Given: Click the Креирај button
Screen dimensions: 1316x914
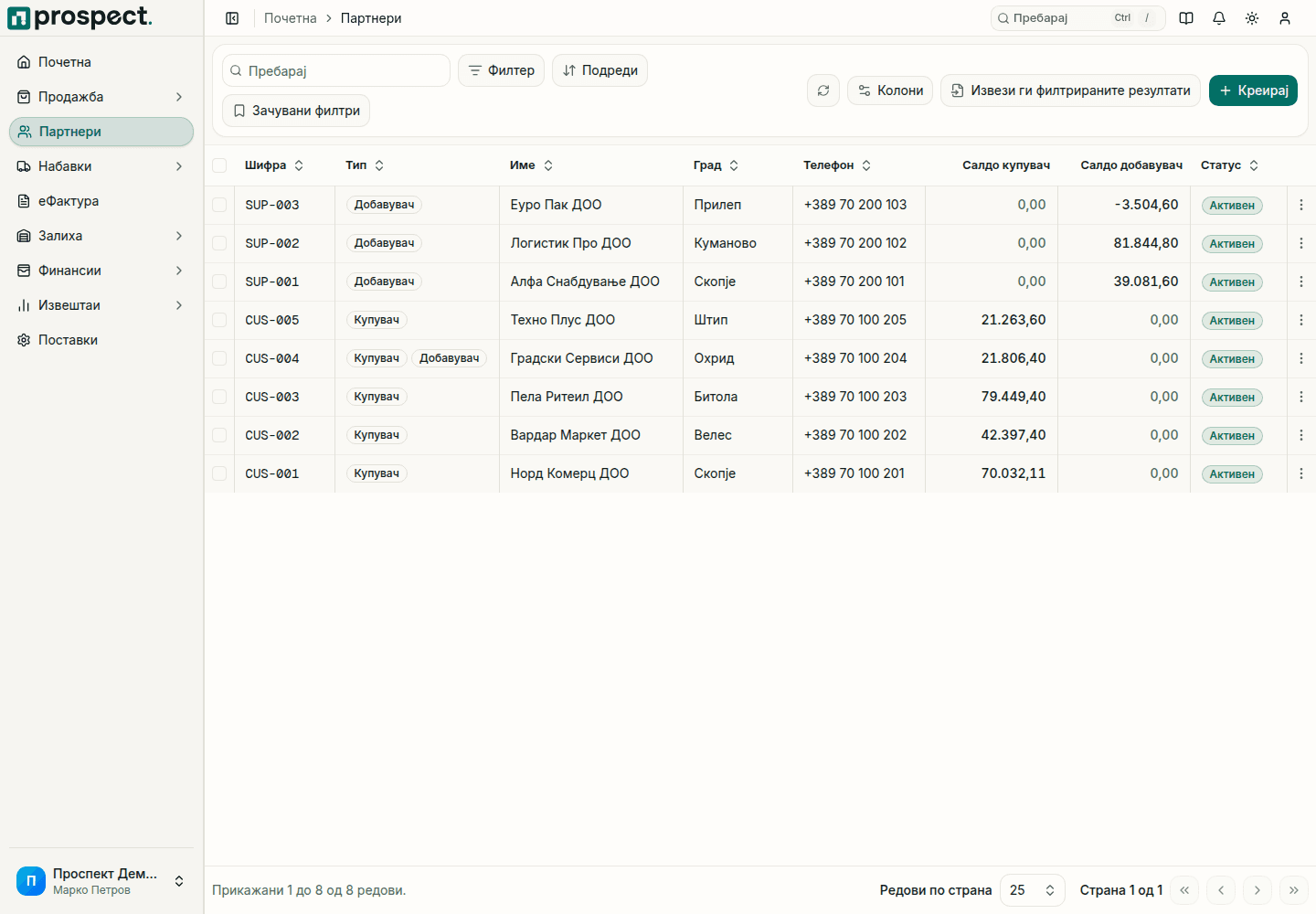Looking at the screenshot, I should click(x=1253, y=90).
